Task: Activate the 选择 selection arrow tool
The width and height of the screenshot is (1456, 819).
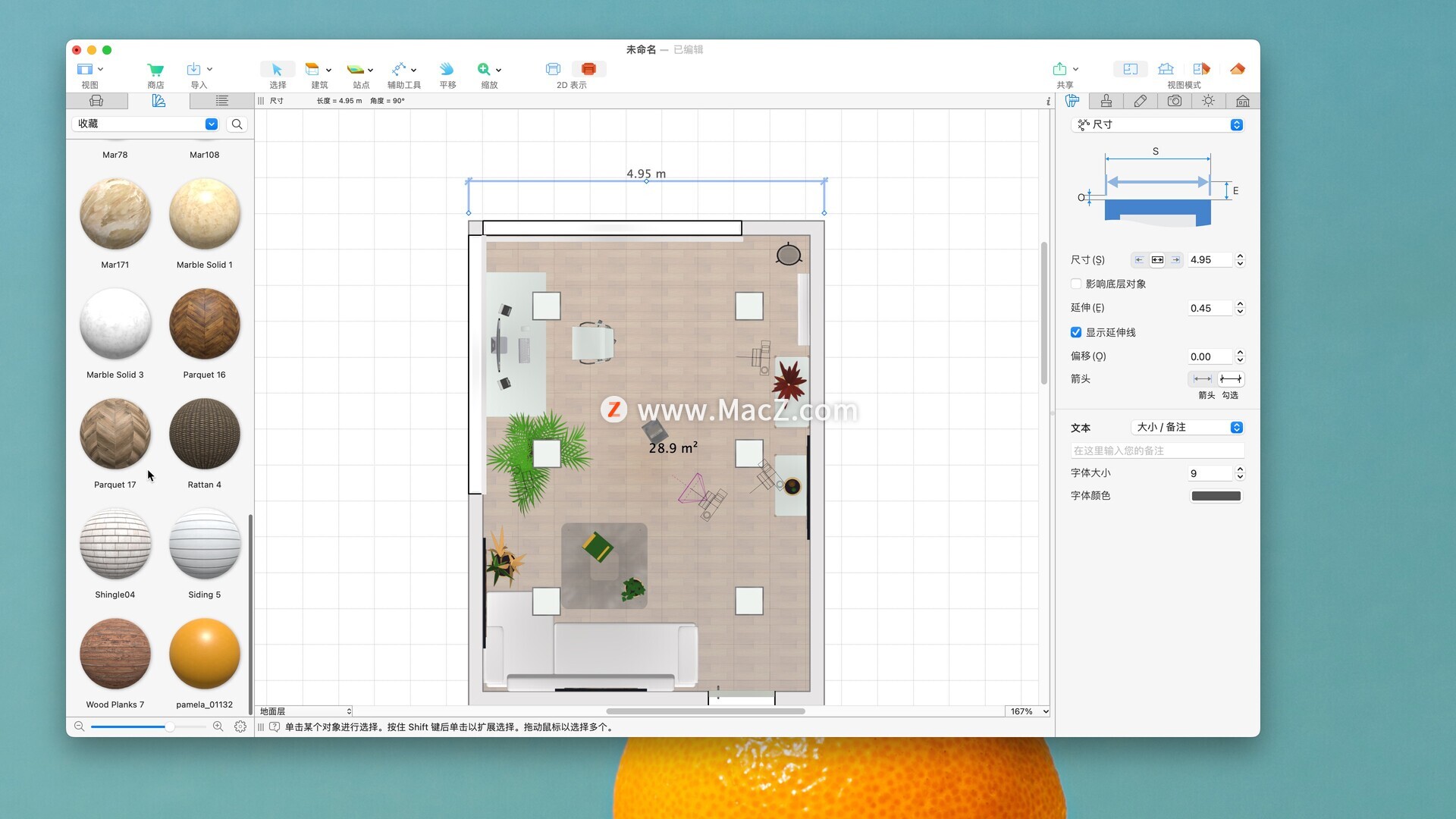Action: point(277,69)
